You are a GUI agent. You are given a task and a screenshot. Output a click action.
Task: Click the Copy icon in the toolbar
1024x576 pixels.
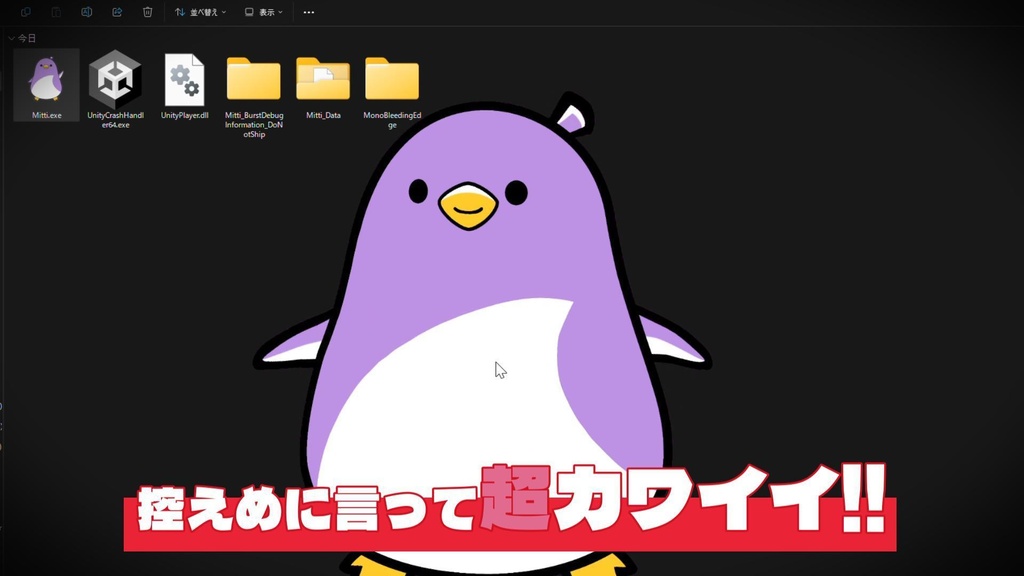pos(27,12)
